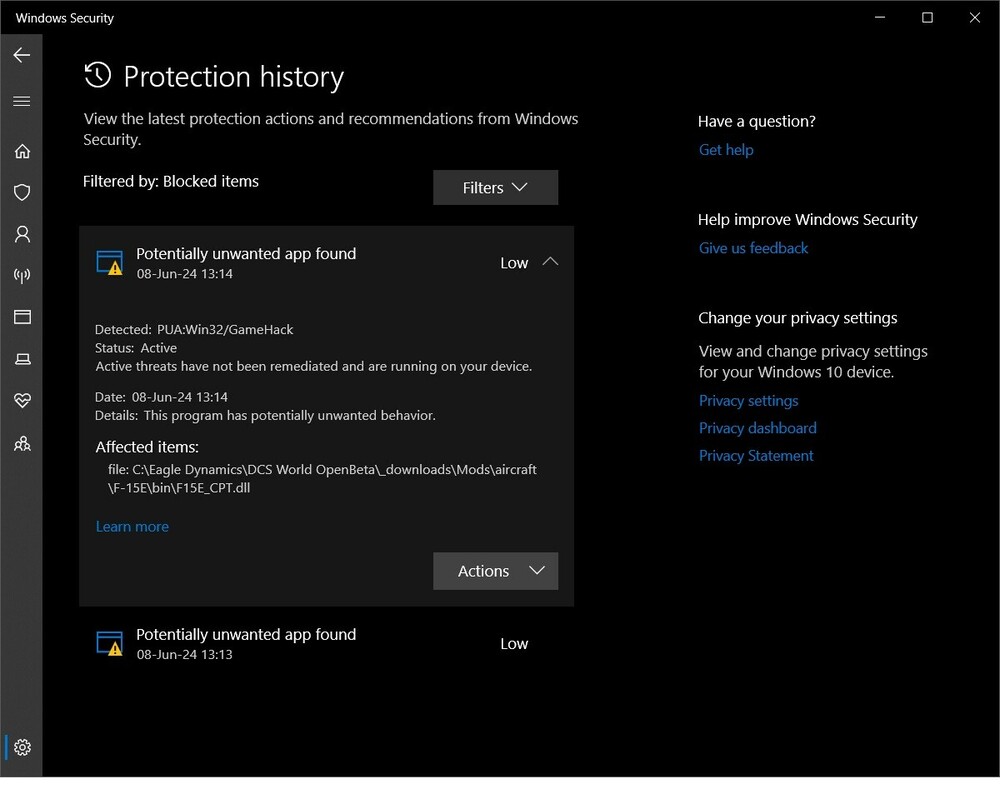Expand the 13:13 unwanted app entry

point(326,644)
